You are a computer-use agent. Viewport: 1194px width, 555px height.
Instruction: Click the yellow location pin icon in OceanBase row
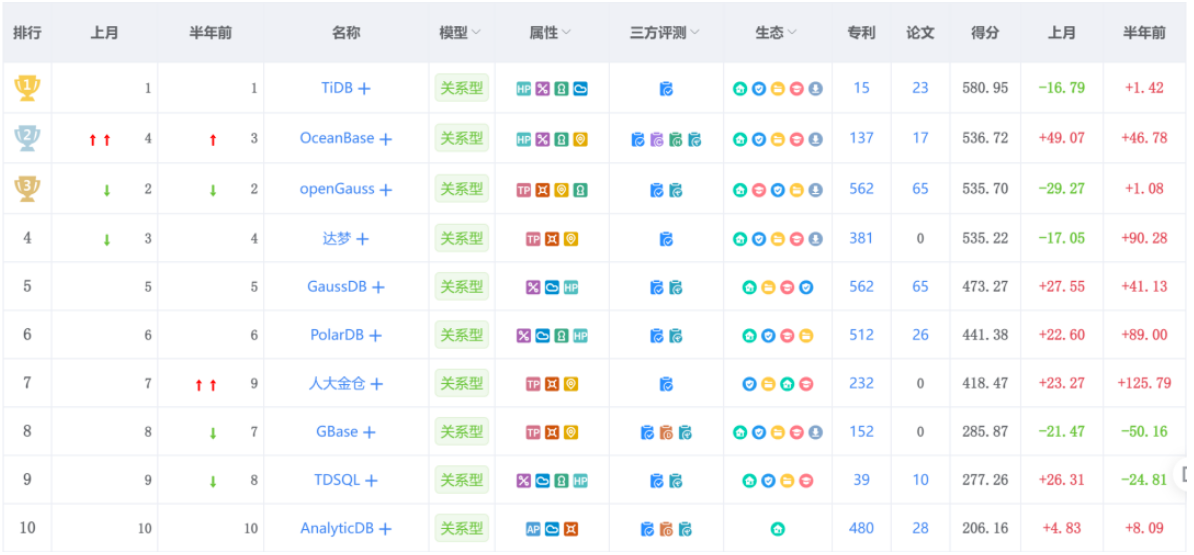coord(580,139)
